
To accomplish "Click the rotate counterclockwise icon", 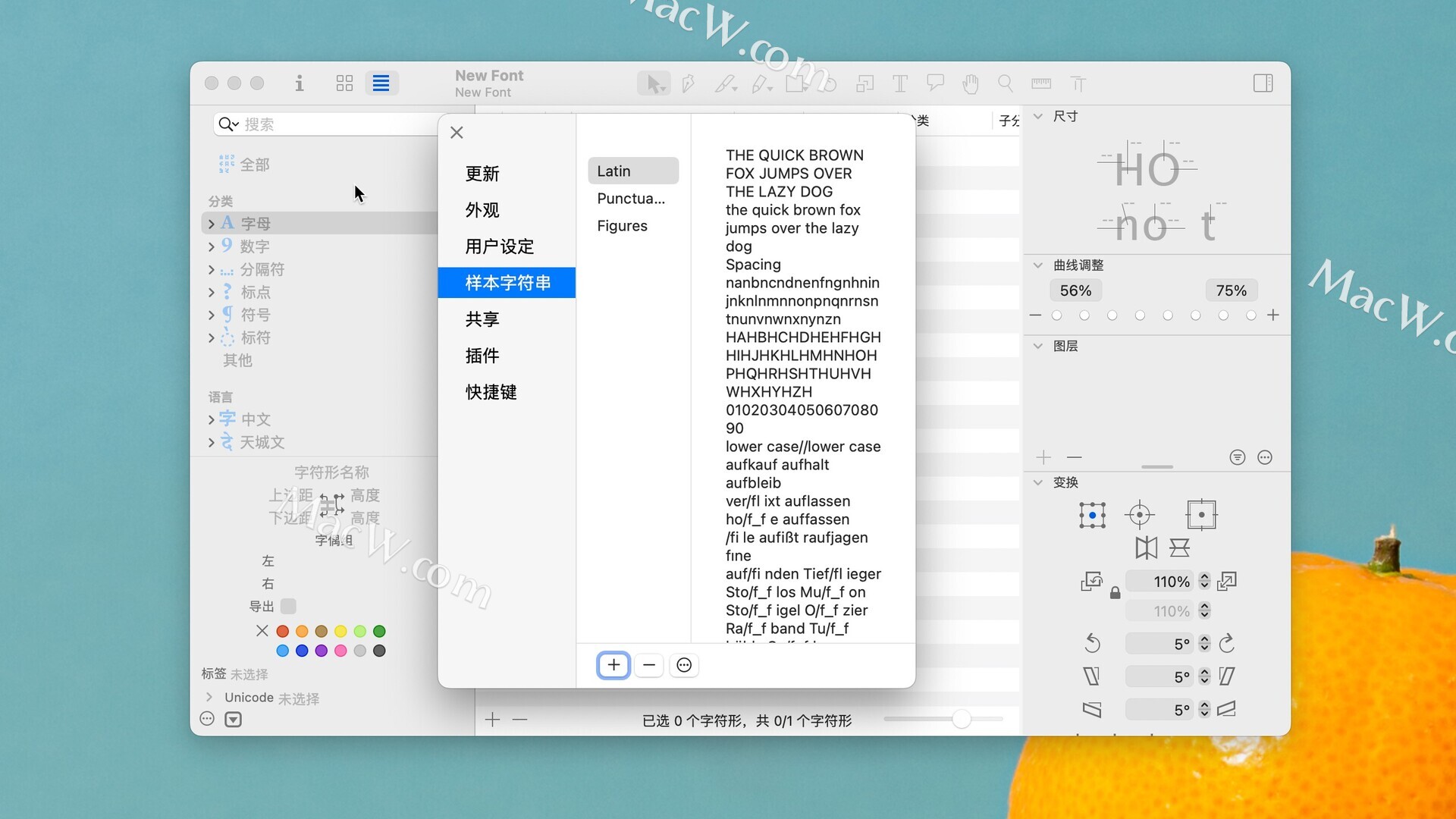I will (x=1092, y=644).
